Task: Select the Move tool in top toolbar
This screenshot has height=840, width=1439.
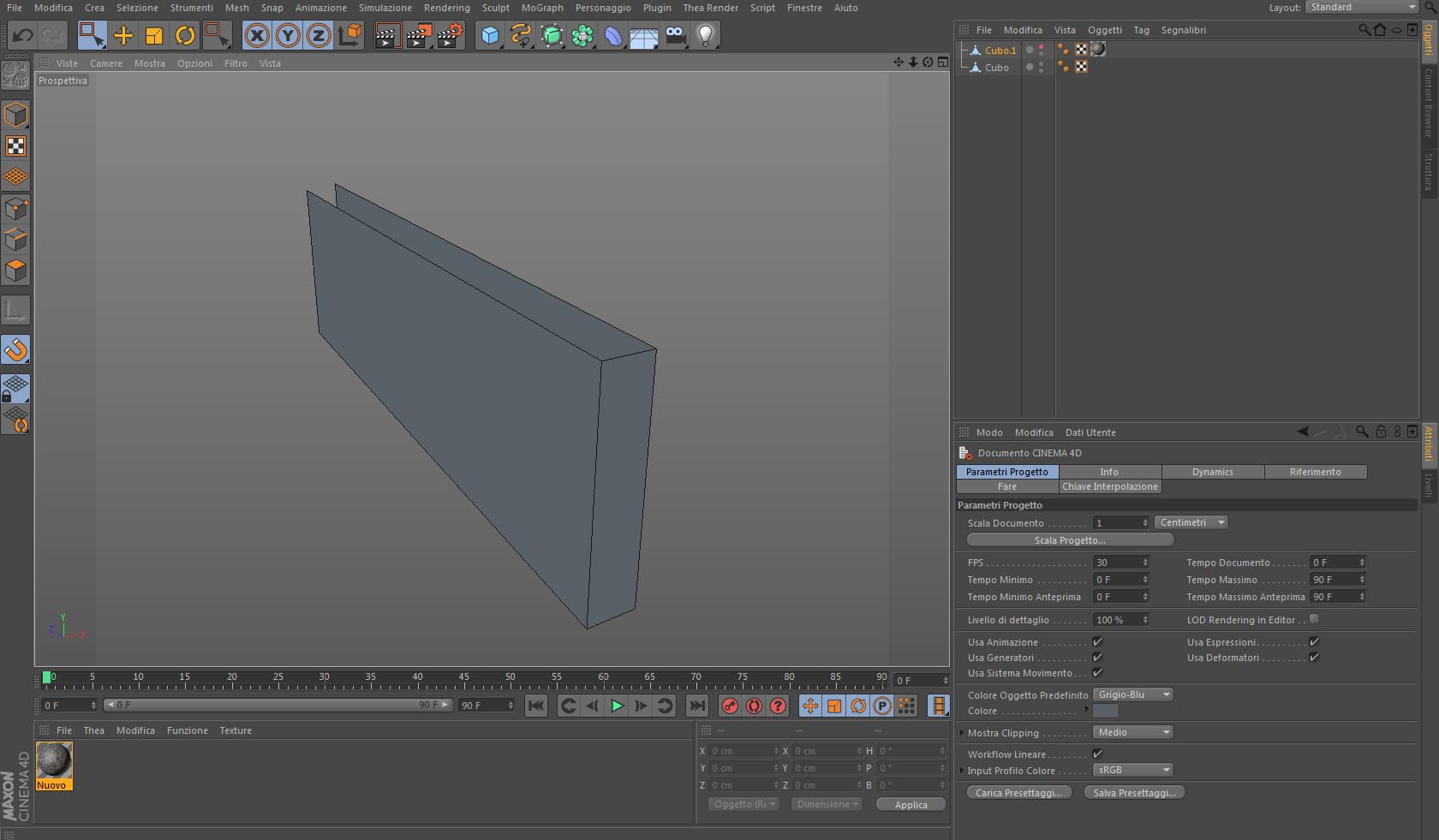Action: pyautogui.click(x=123, y=36)
